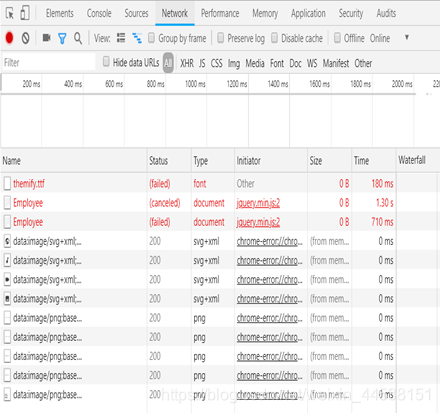Sort by Initiator column header
The width and height of the screenshot is (440, 413).
pyautogui.click(x=271, y=161)
